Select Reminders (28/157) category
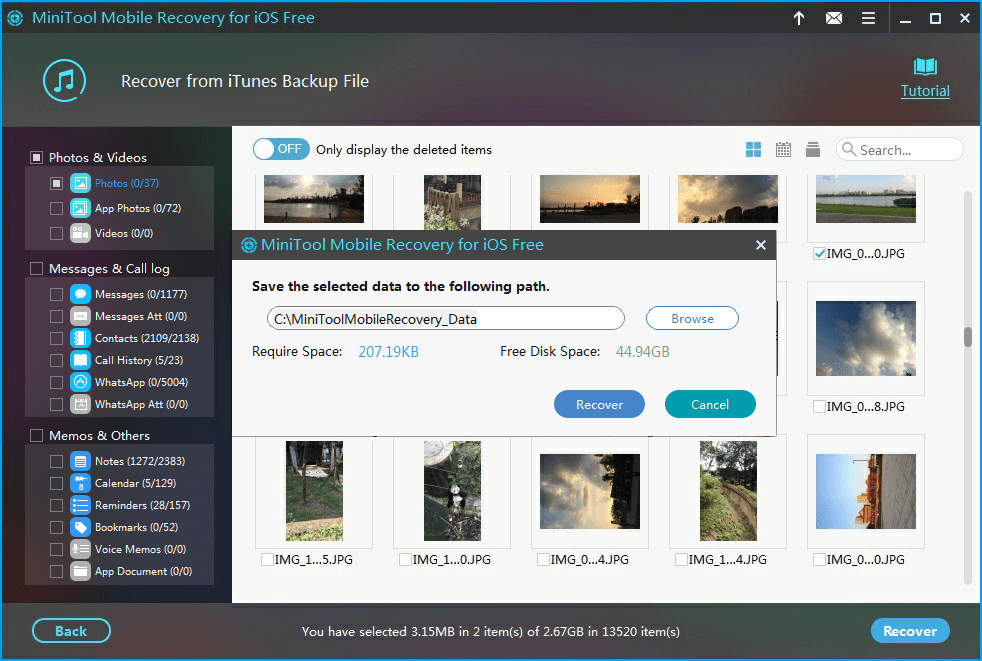The height and width of the screenshot is (661, 982). point(142,505)
